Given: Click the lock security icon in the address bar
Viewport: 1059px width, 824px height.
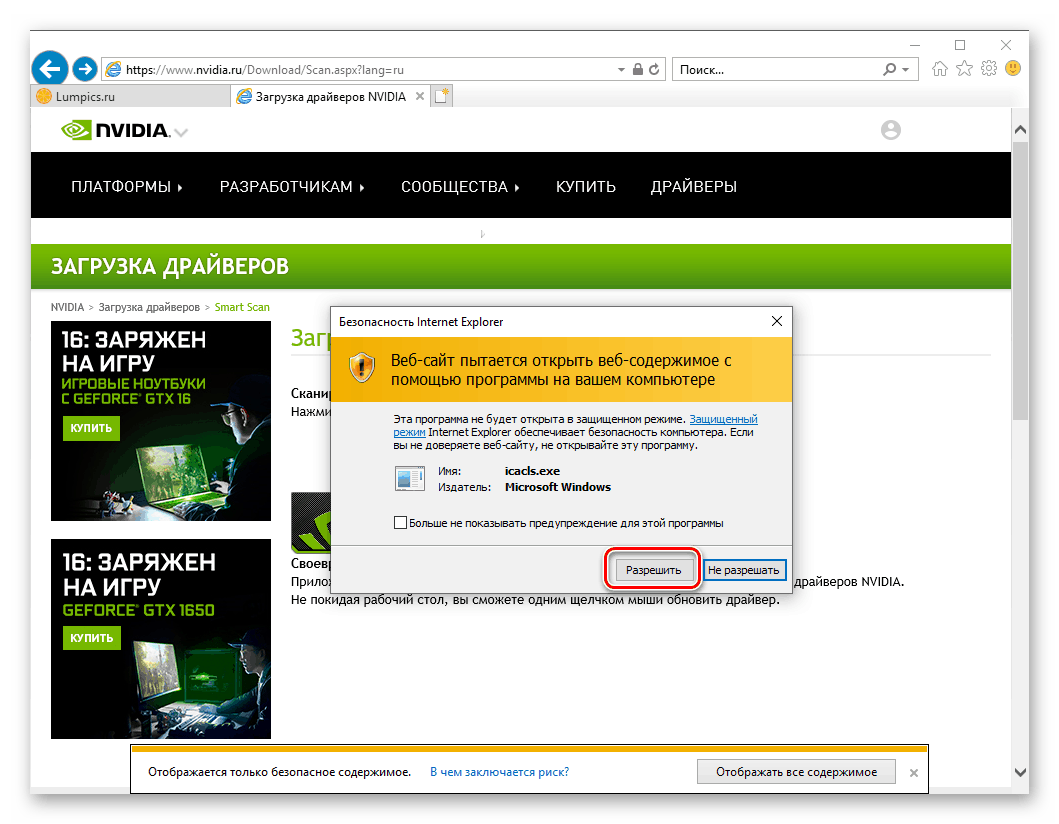Looking at the screenshot, I should tap(638, 69).
